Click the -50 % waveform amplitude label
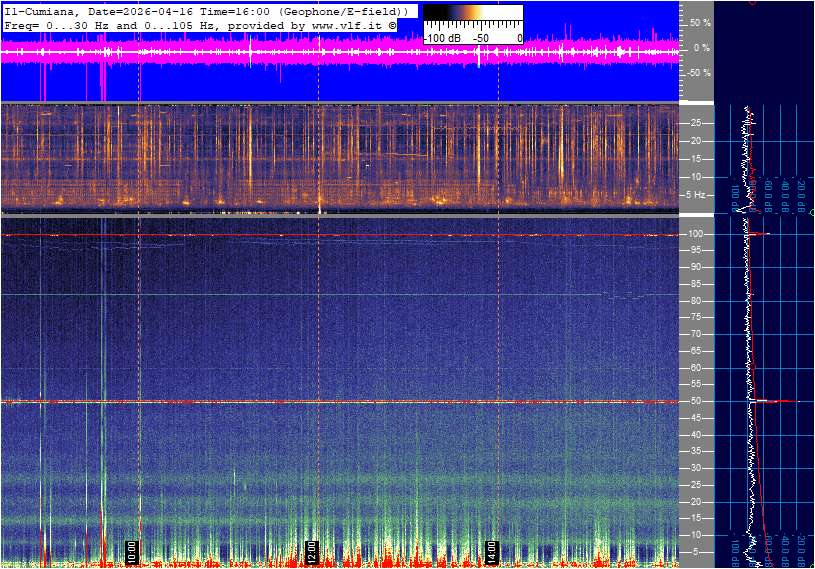815x569 pixels. click(698, 73)
